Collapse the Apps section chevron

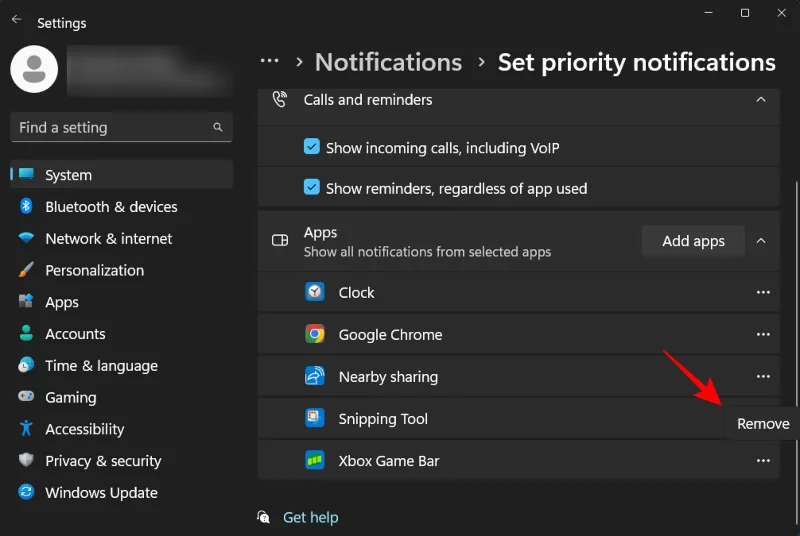point(761,241)
